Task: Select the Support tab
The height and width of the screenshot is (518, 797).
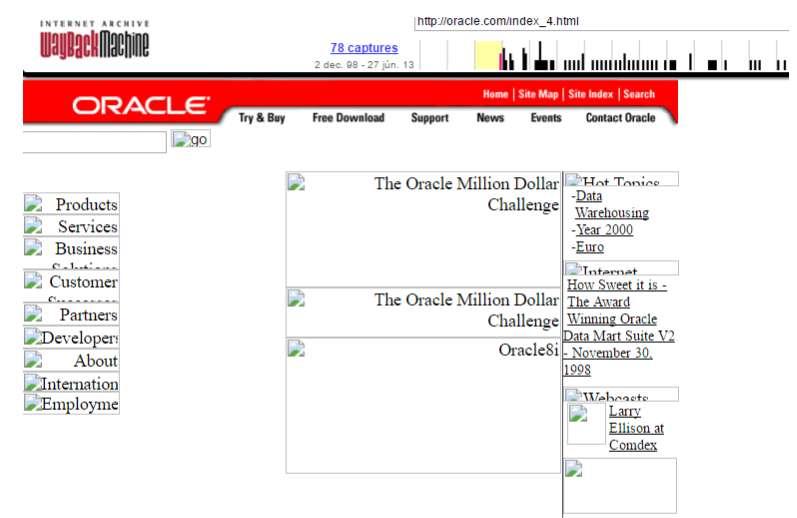Action: 430,118
